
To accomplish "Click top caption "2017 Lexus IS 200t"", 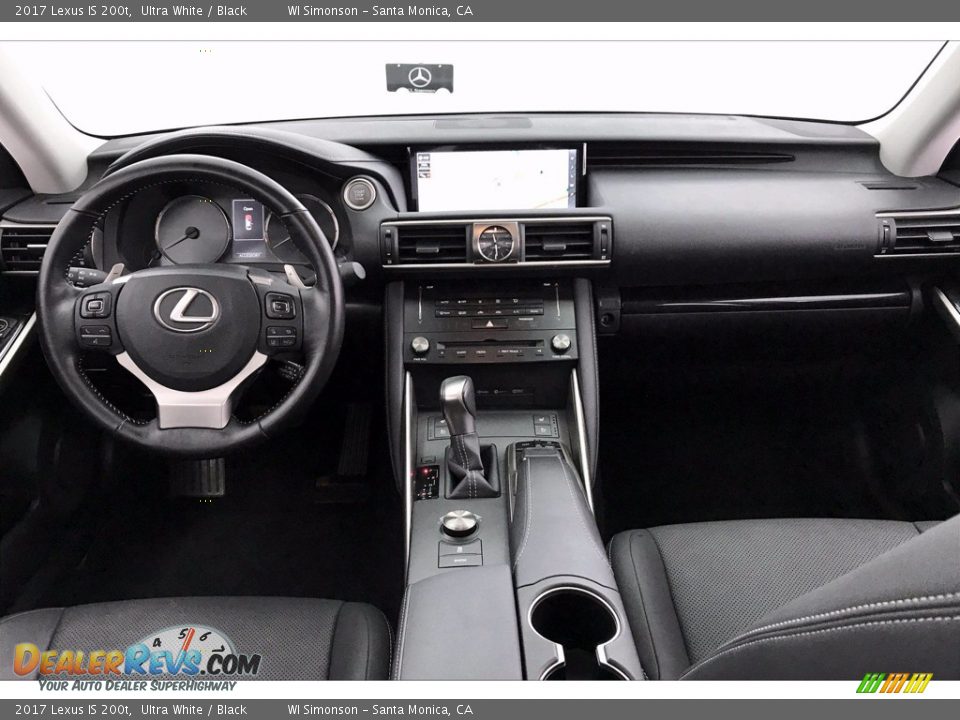I will pyautogui.click(x=73, y=10).
